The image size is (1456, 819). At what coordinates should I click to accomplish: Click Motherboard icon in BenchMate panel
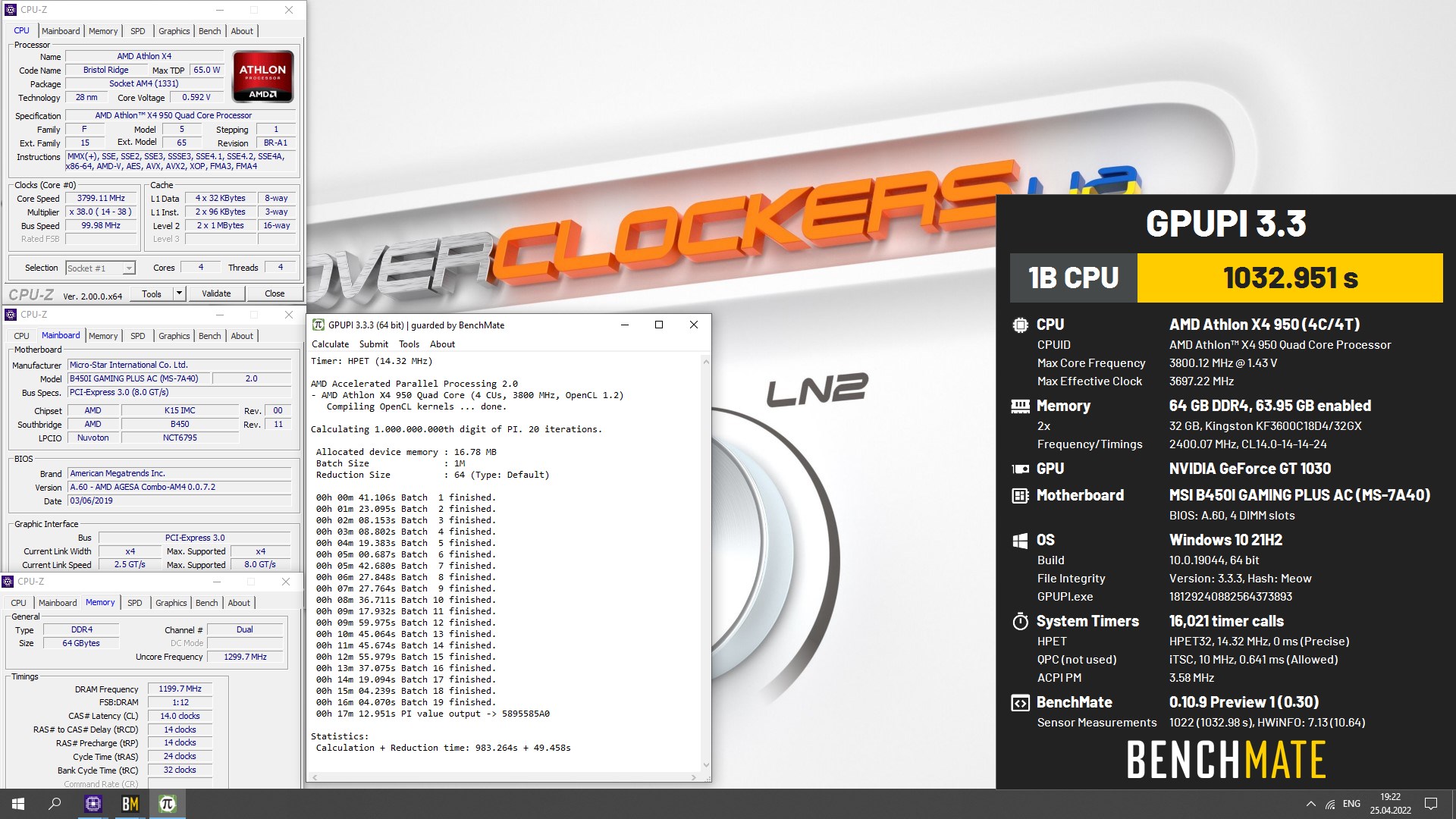pos(1020,495)
